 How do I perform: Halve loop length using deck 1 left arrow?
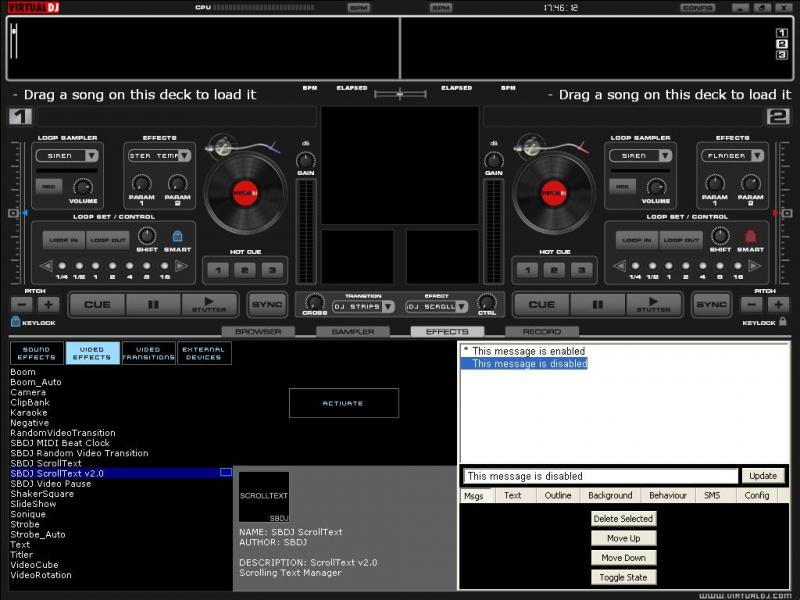[46, 266]
